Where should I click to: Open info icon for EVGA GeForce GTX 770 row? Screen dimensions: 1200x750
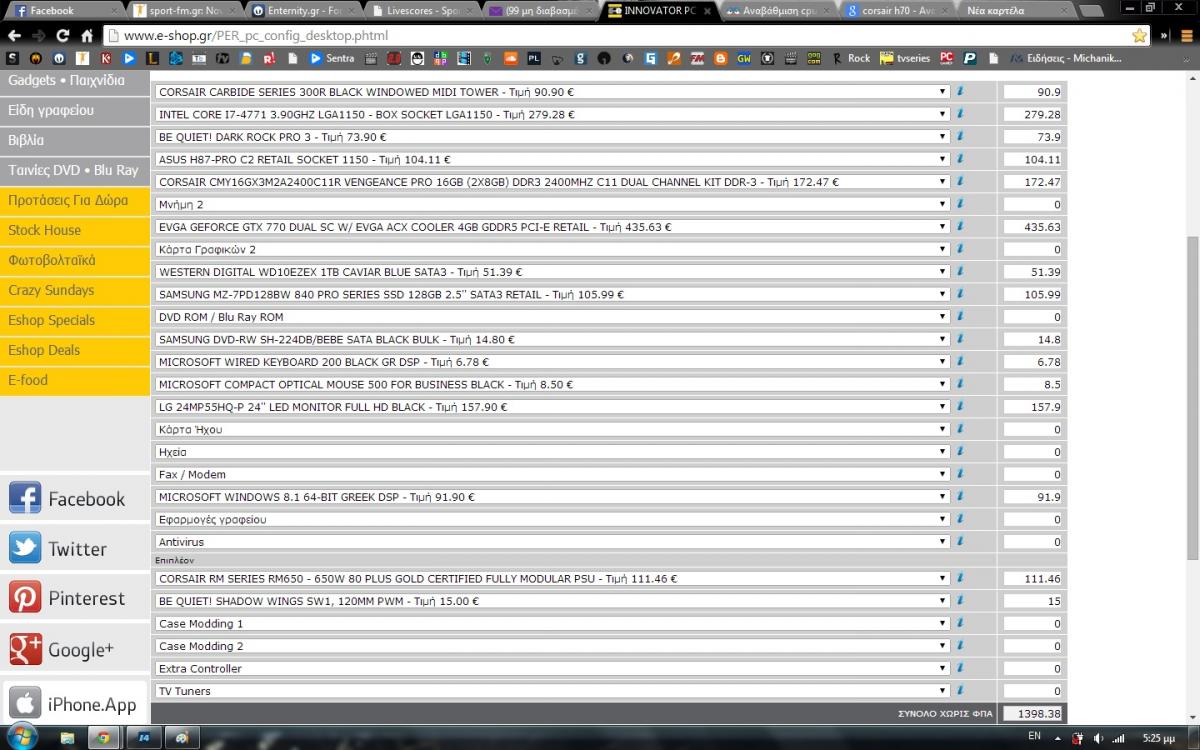959,226
